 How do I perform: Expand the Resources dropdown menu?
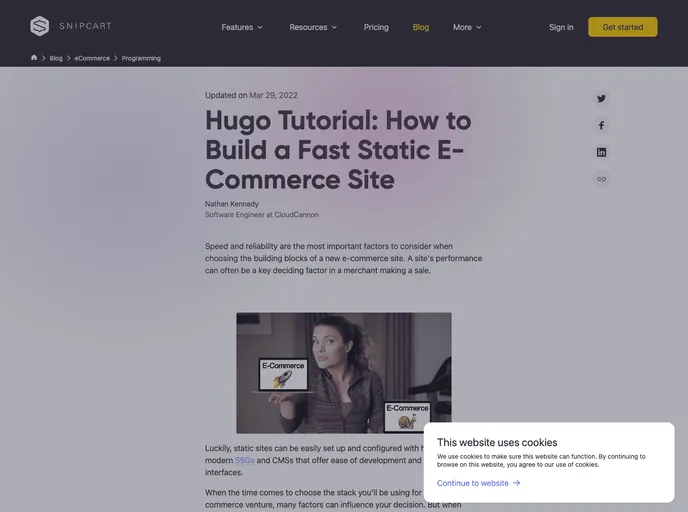[313, 27]
